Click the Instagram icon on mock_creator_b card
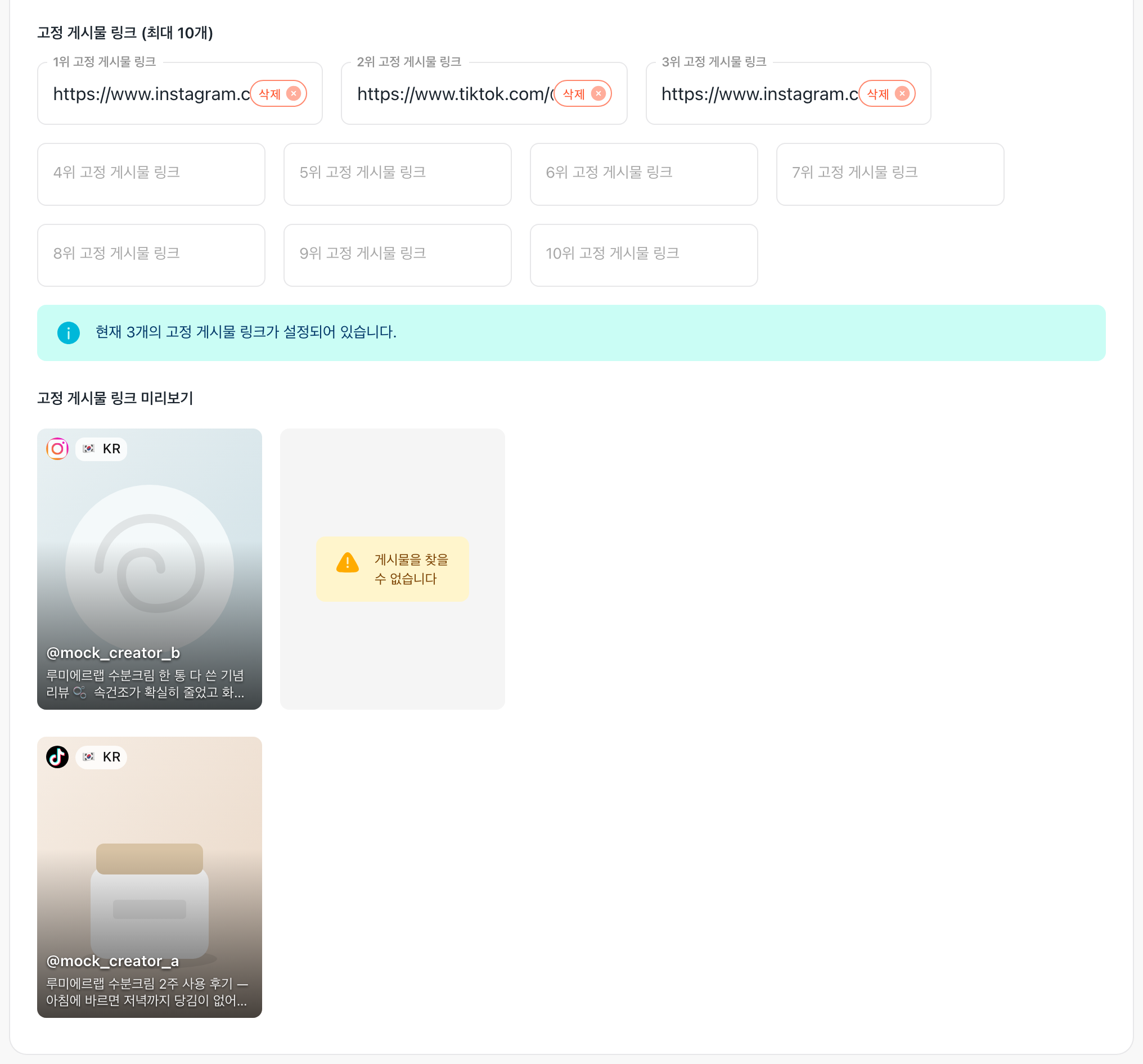The image size is (1143, 1064). (x=57, y=448)
